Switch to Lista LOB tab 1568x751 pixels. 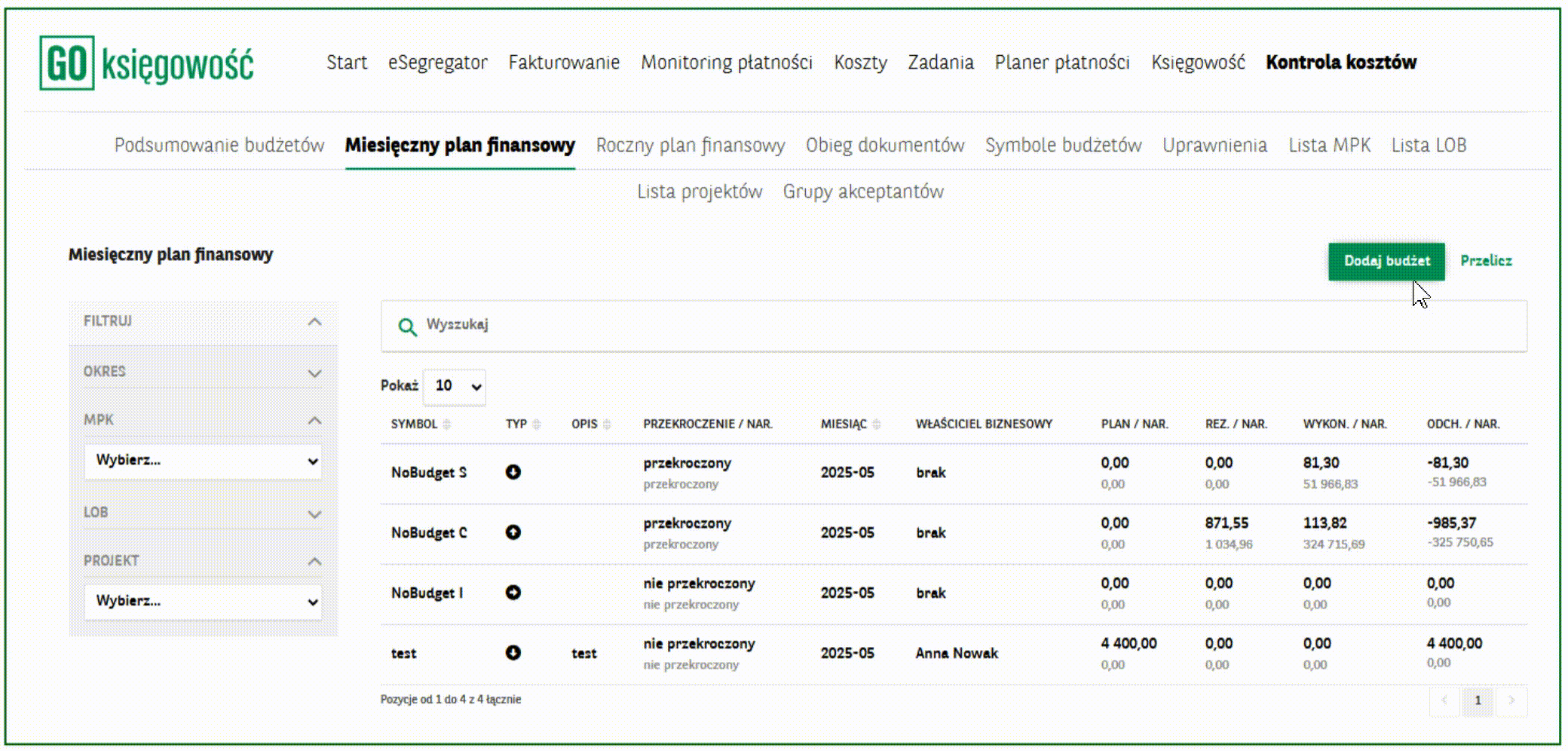click(x=1429, y=146)
